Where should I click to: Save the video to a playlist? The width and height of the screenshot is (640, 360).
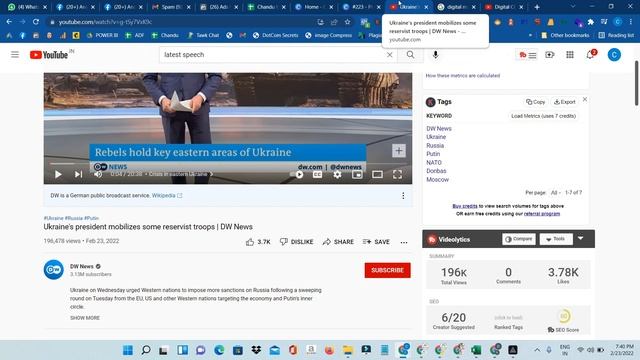pos(376,242)
